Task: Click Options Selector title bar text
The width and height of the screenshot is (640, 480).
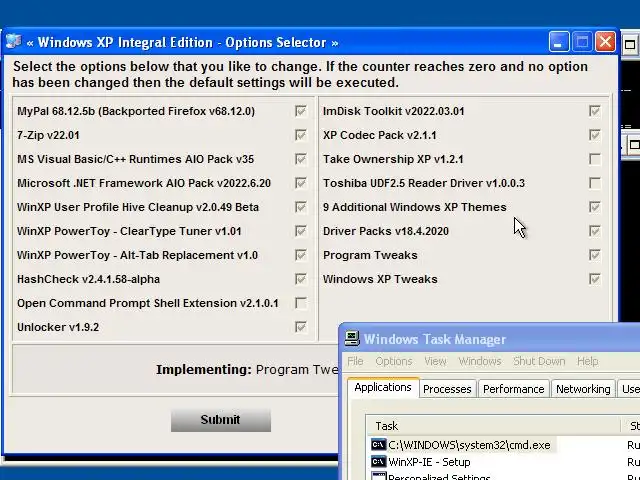Action: coord(182,42)
